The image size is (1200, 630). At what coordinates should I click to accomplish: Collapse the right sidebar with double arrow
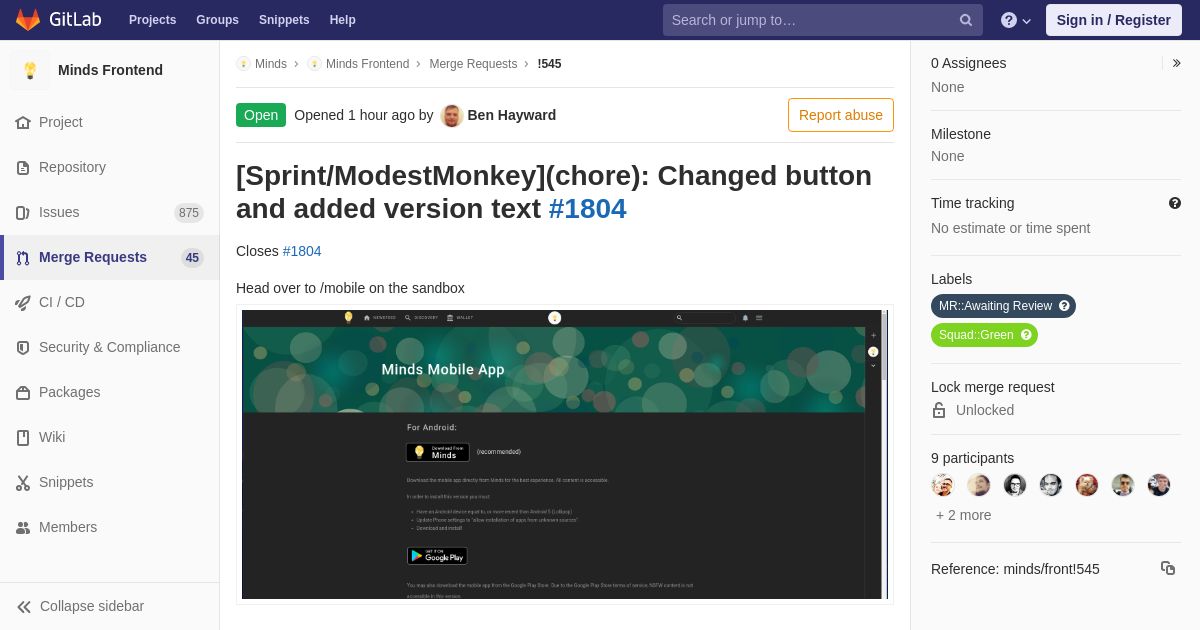point(1177,63)
